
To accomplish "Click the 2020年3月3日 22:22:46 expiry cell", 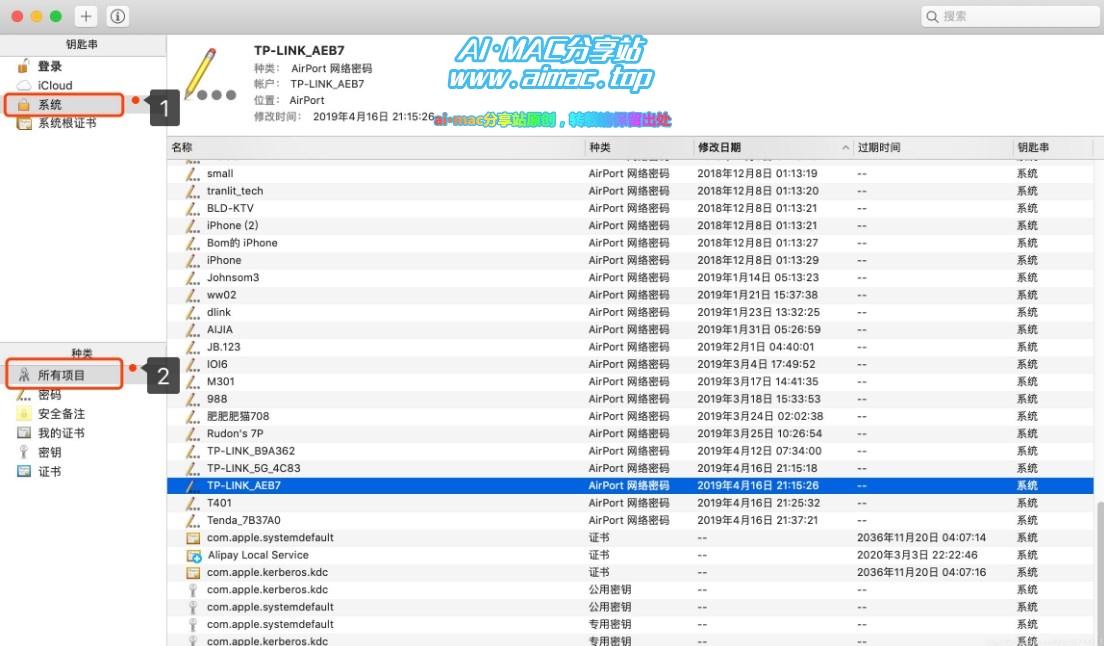I will [917, 555].
